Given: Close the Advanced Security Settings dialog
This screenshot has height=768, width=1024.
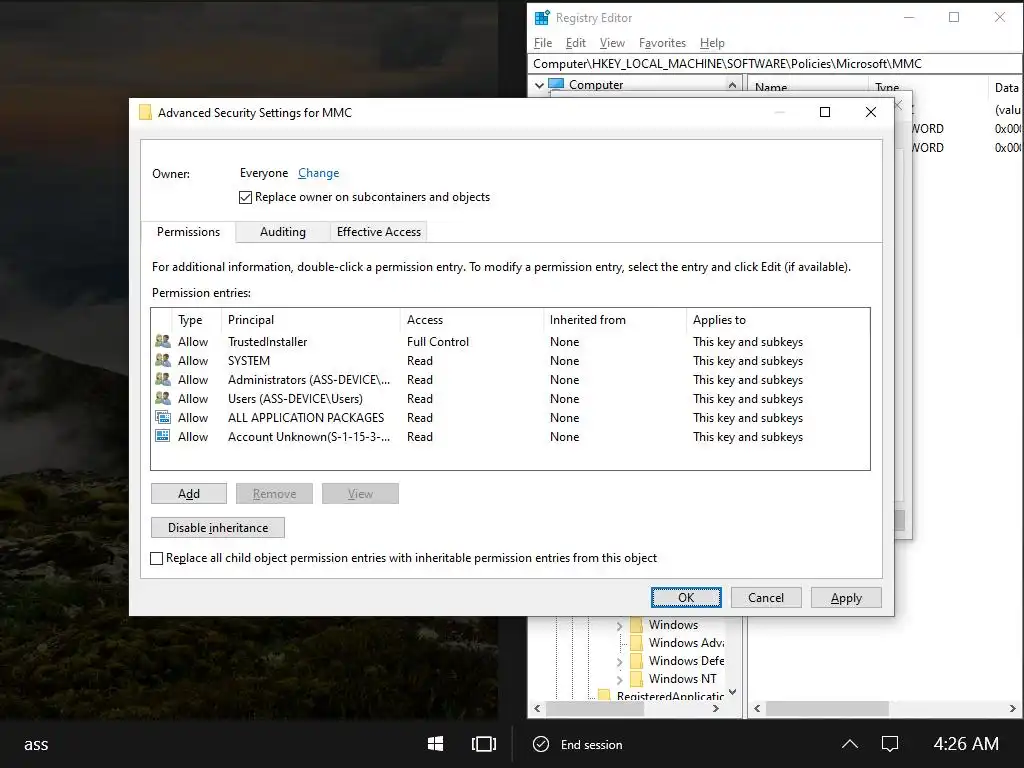Looking at the screenshot, I should pyautogui.click(x=871, y=112).
